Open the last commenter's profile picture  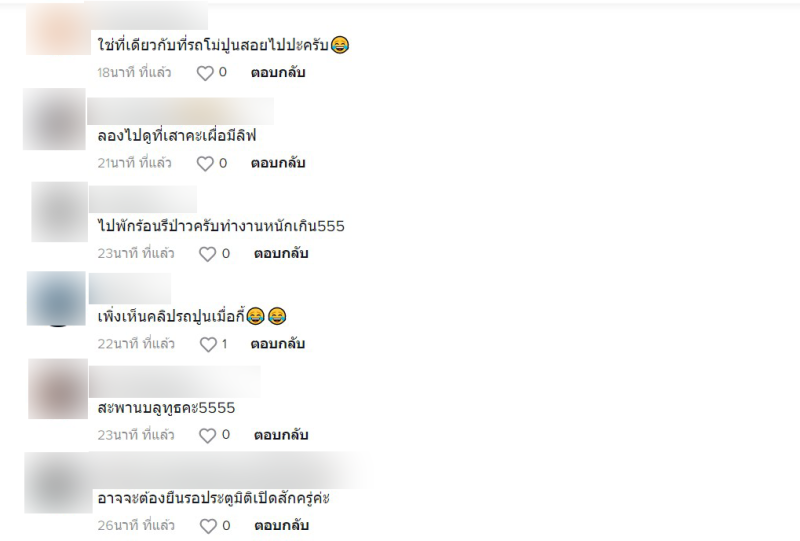tap(57, 482)
